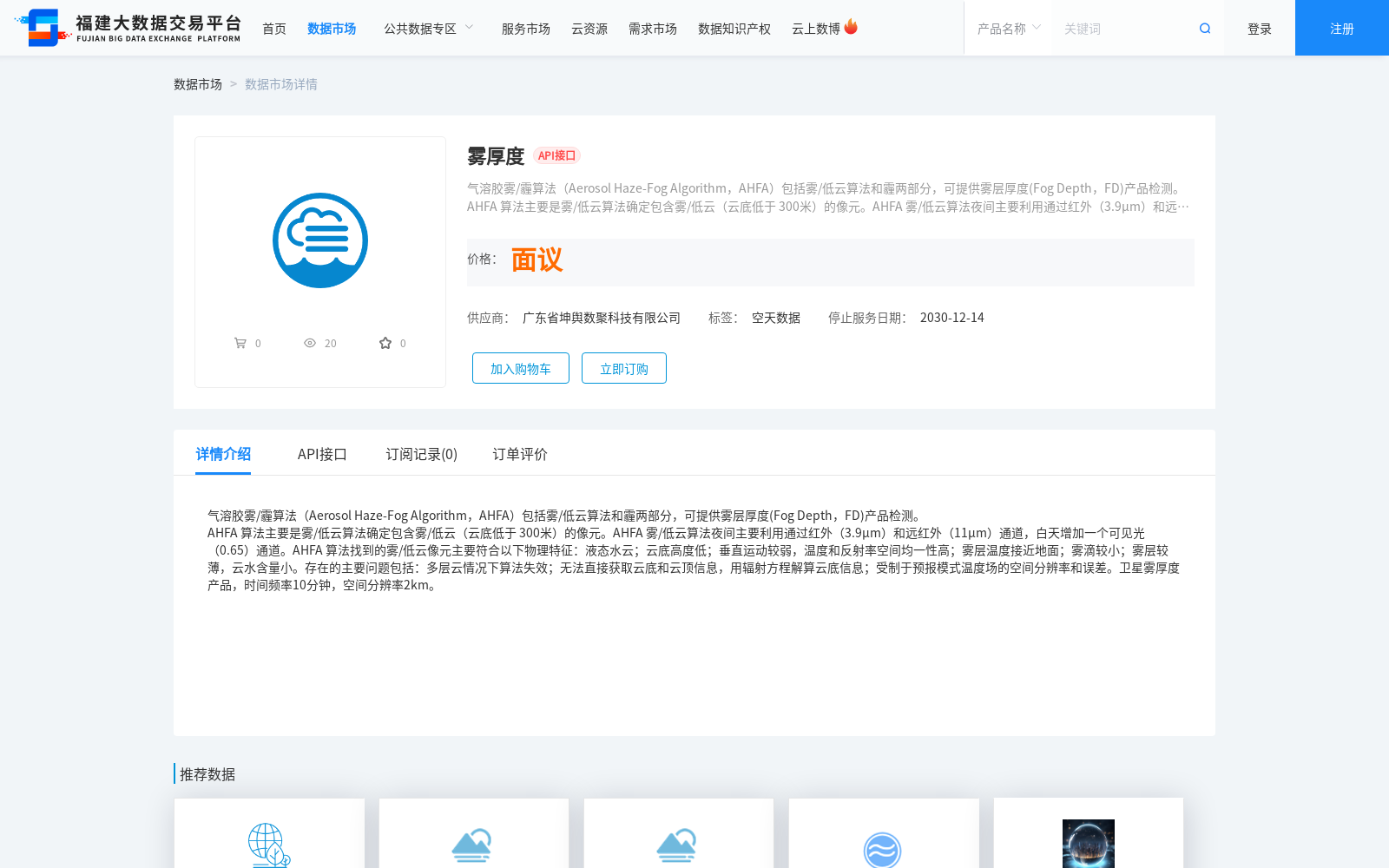The image size is (1389, 868).
Task: Open 数据知识产权 in the navigation bar
Action: pyautogui.click(x=734, y=29)
